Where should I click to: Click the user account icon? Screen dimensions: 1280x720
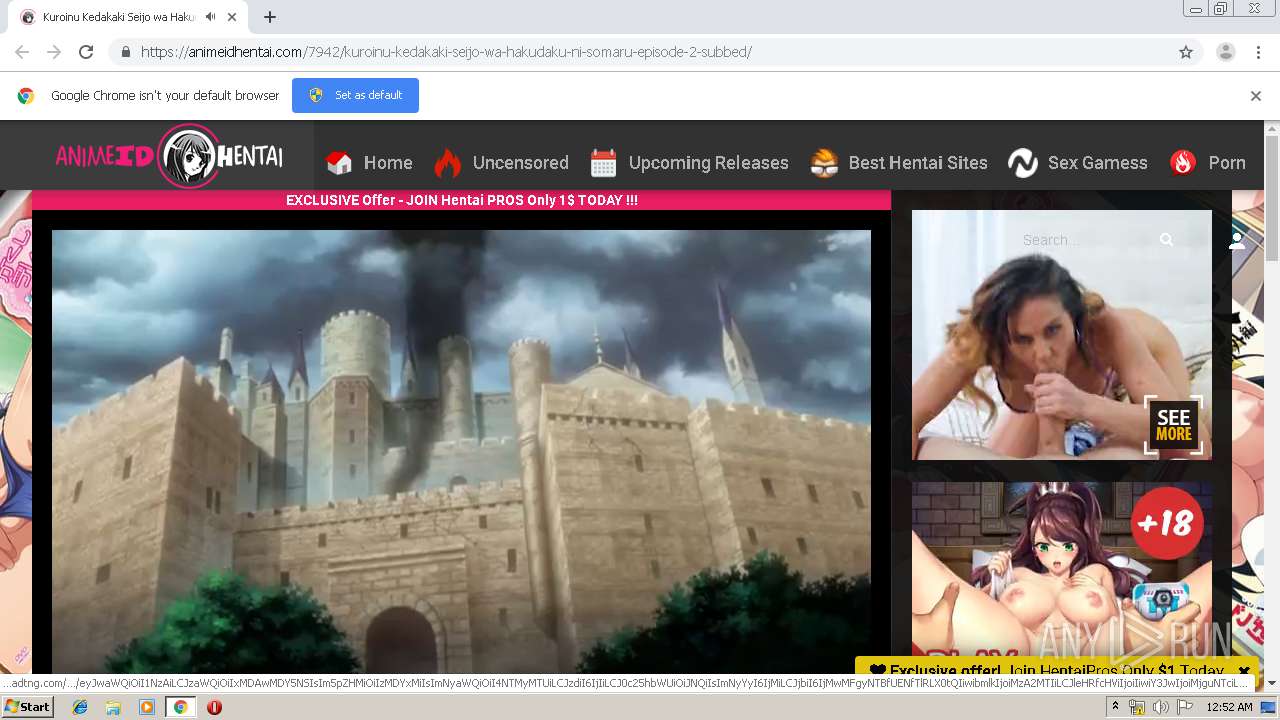1237,240
